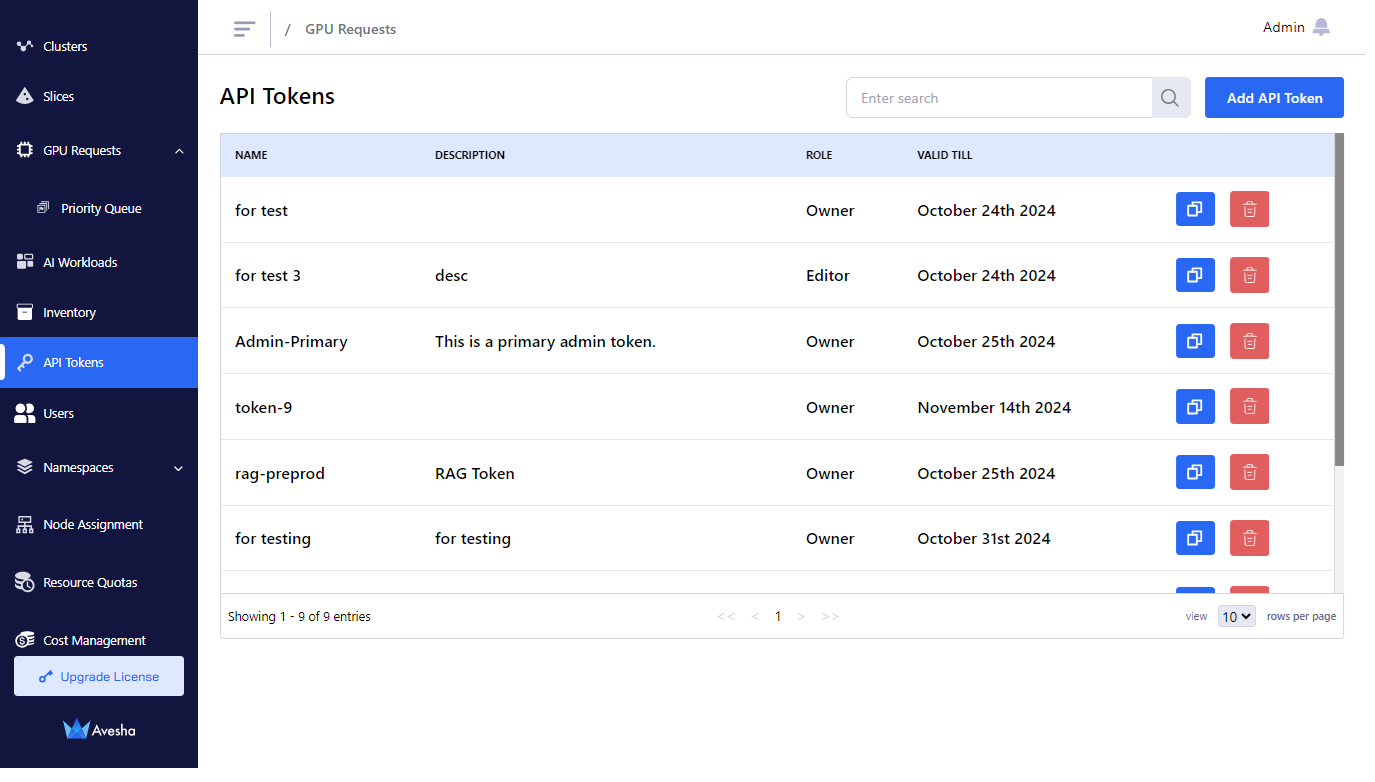The image size is (1375, 782).
Task: Go to next page arrow
Action: (801, 616)
